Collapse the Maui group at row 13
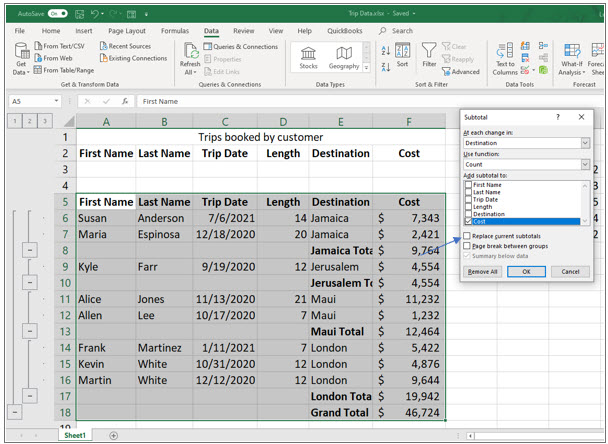The height and width of the screenshot is (444, 608). 30,331
